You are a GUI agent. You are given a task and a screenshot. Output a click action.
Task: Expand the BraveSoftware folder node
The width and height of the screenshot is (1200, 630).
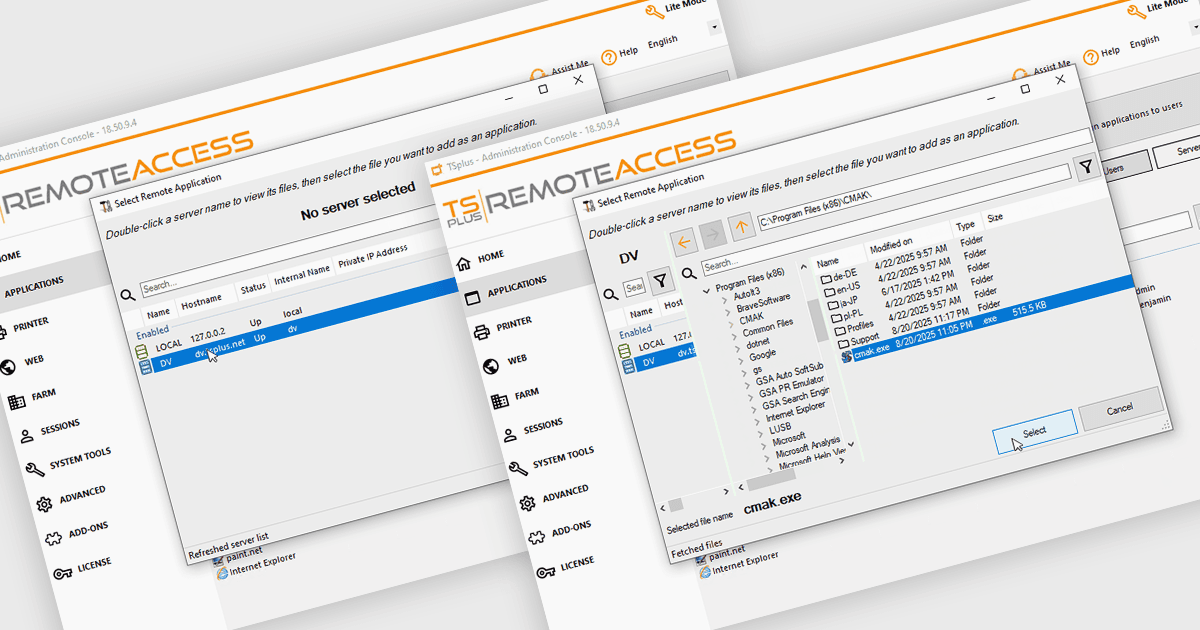pyautogui.click(x=729, y=313)
